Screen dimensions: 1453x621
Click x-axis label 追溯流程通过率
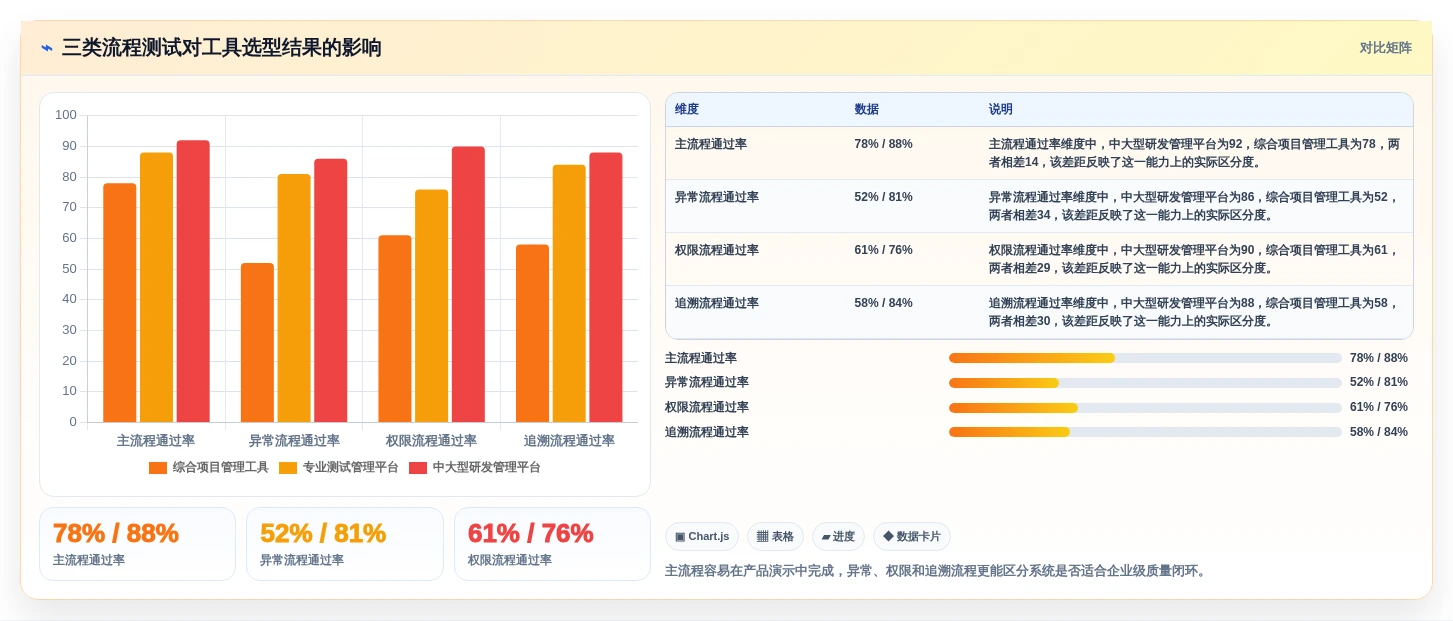click(x=569, y=440)
